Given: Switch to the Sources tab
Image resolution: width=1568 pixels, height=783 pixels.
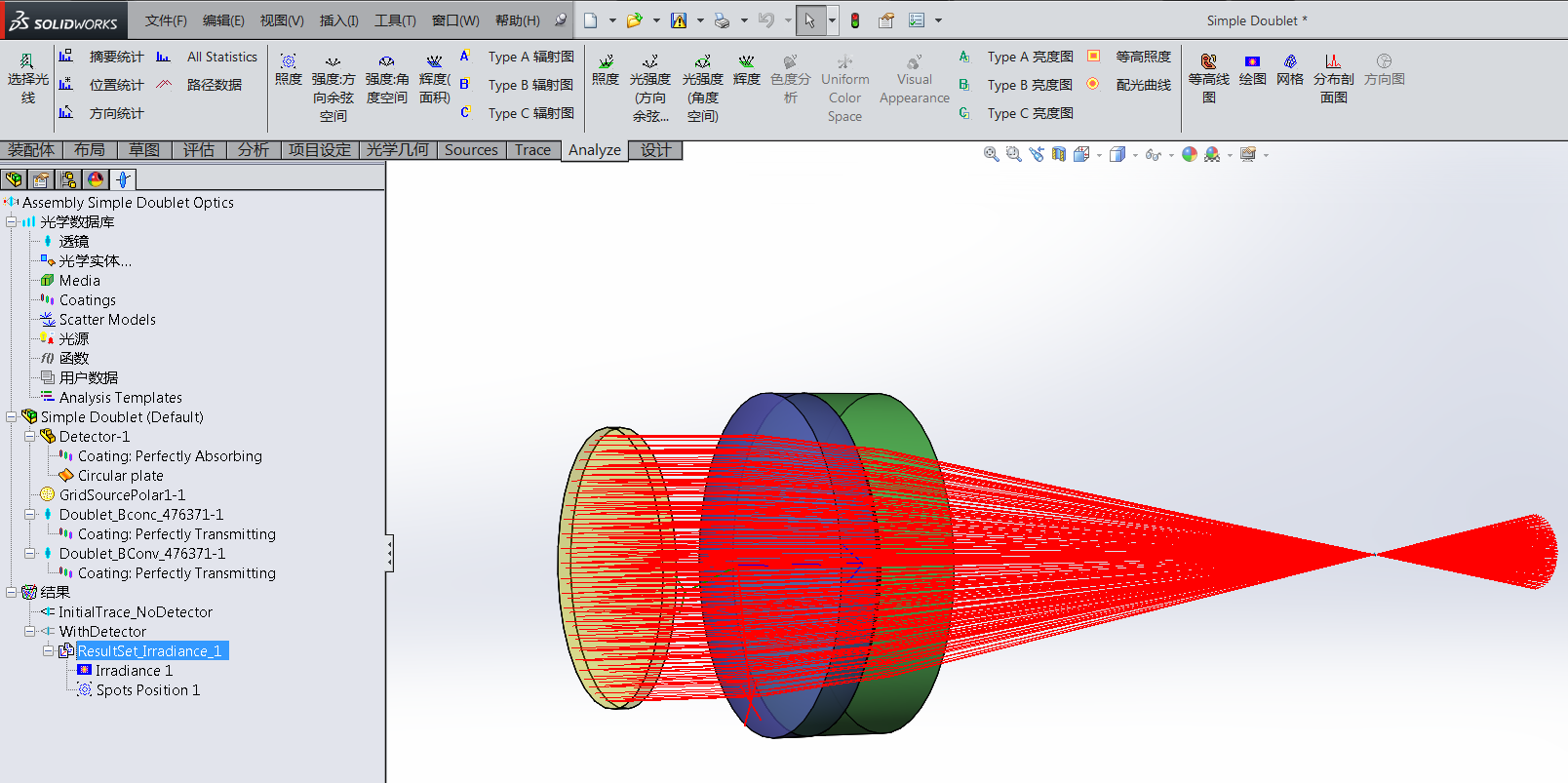Looking at the screenshot, I should [x=471, y=150].
